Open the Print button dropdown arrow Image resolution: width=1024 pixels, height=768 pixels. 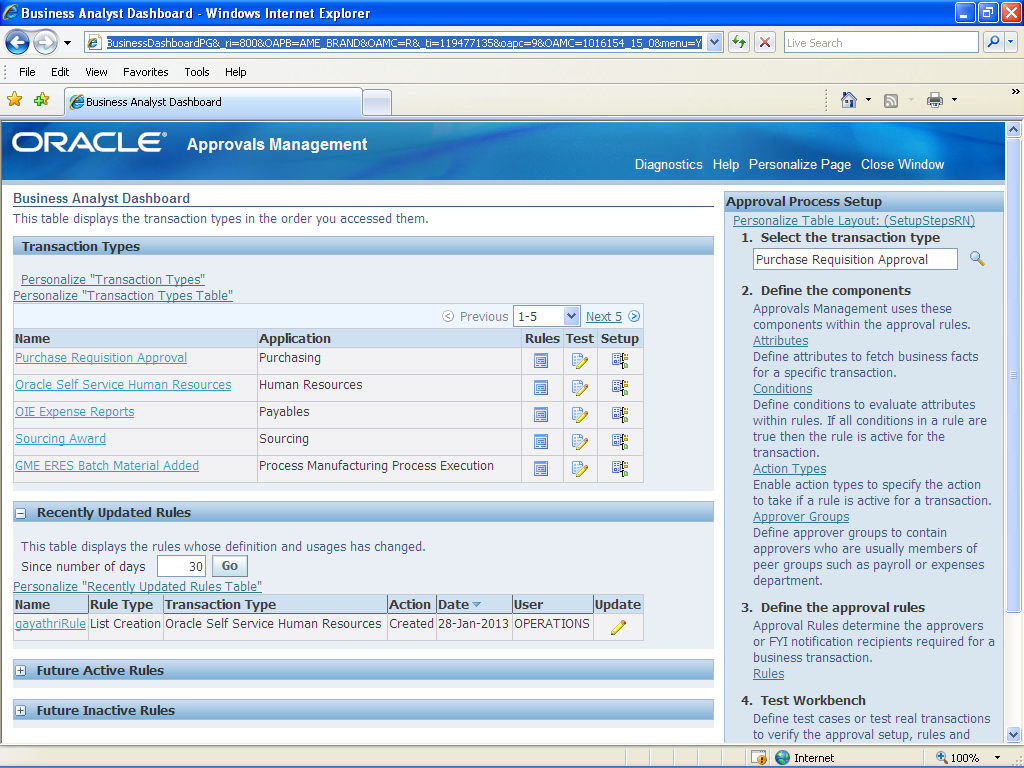click(x=954, y=100)
